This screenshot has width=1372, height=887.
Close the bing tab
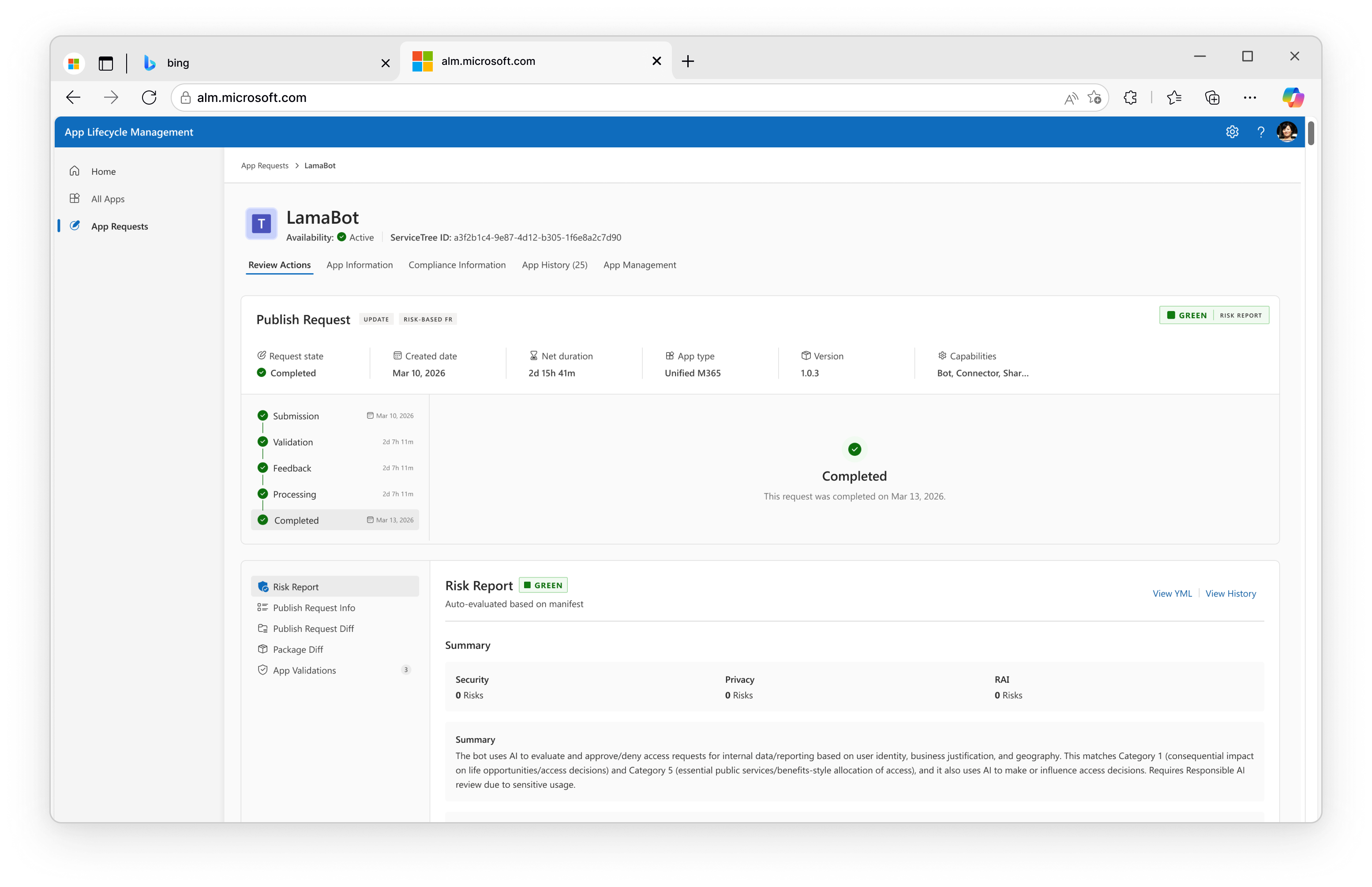pos(386,64)
